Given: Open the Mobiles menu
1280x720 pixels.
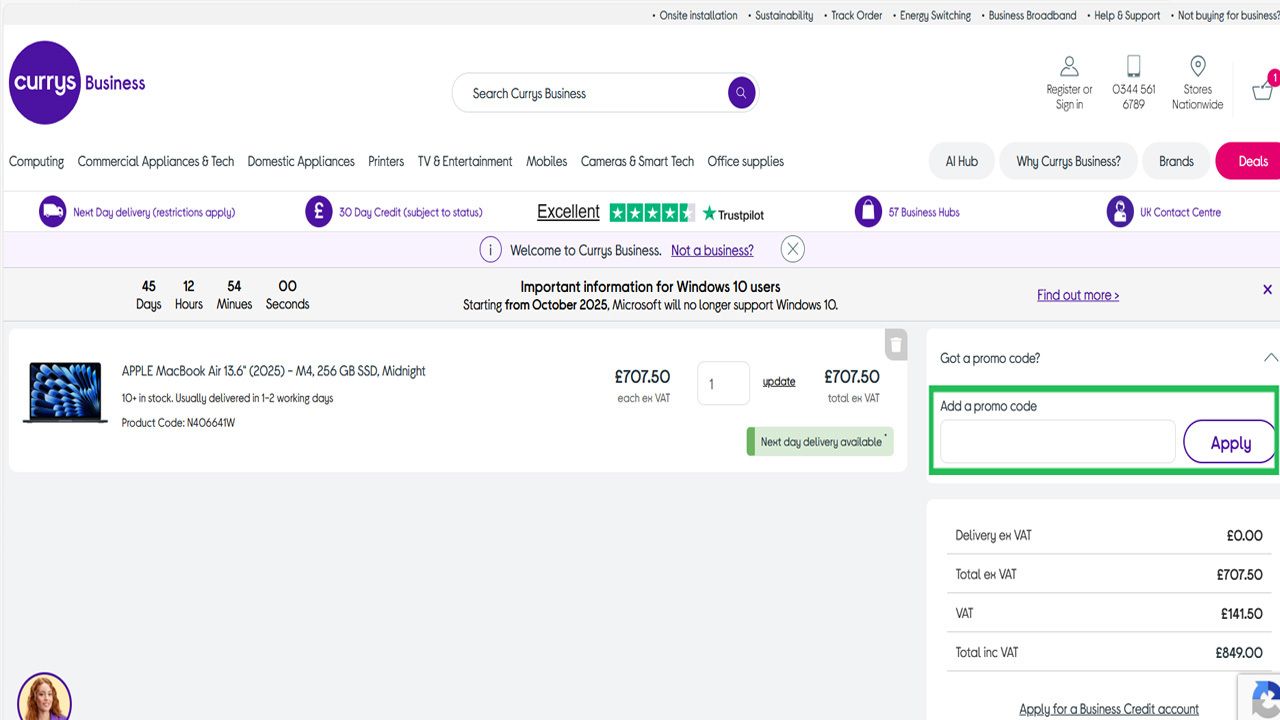Looking at the screenshot, I should 547,161.
